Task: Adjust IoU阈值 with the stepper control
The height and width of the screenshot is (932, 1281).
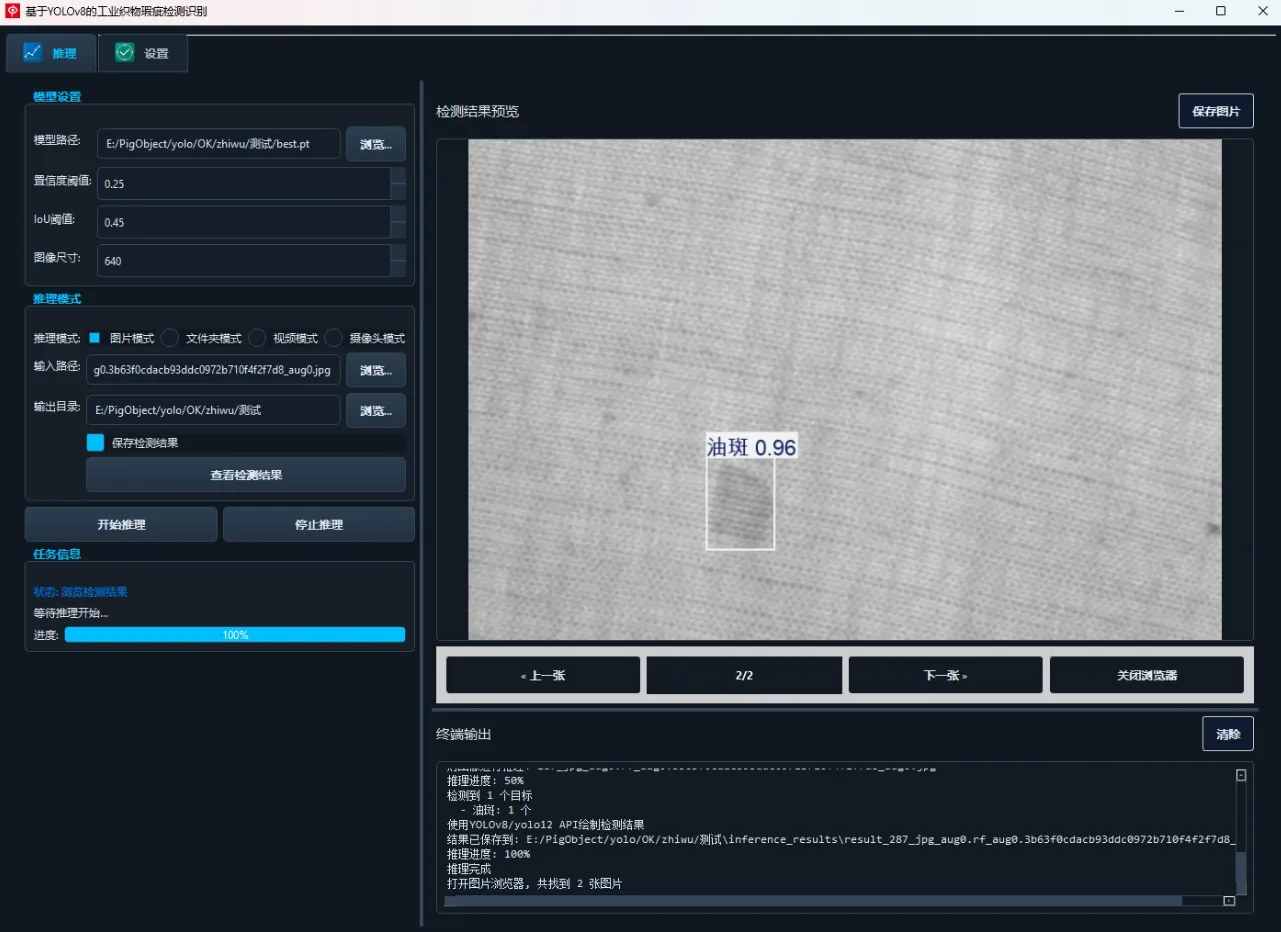Action: click(399, 216)
